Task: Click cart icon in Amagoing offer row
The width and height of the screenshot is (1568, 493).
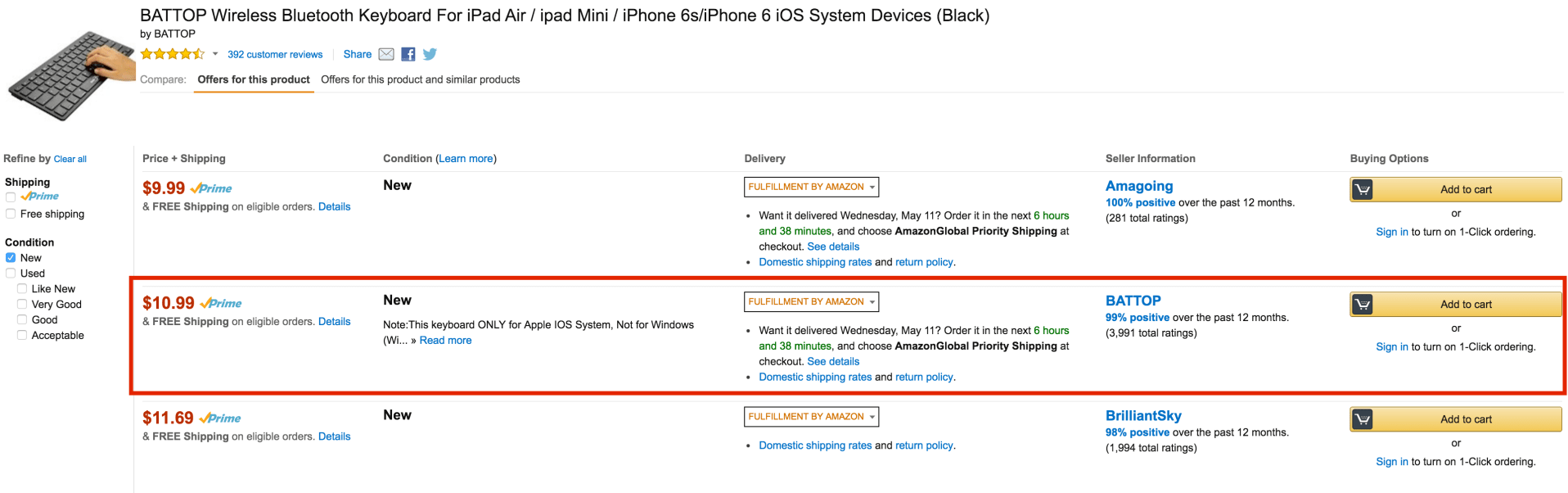Action: click(1363, 189)
